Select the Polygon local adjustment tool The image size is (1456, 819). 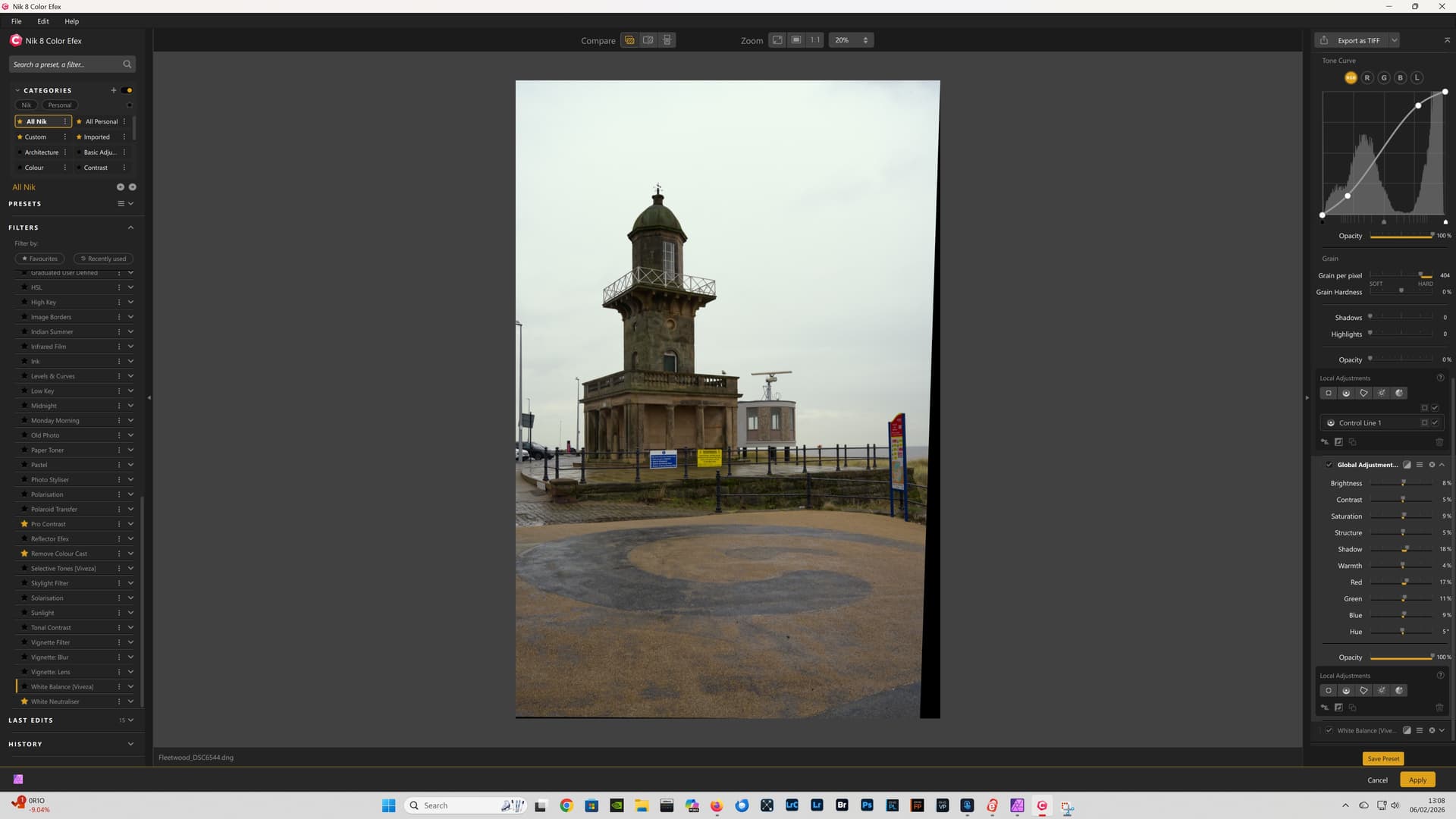pos(1363,393)
